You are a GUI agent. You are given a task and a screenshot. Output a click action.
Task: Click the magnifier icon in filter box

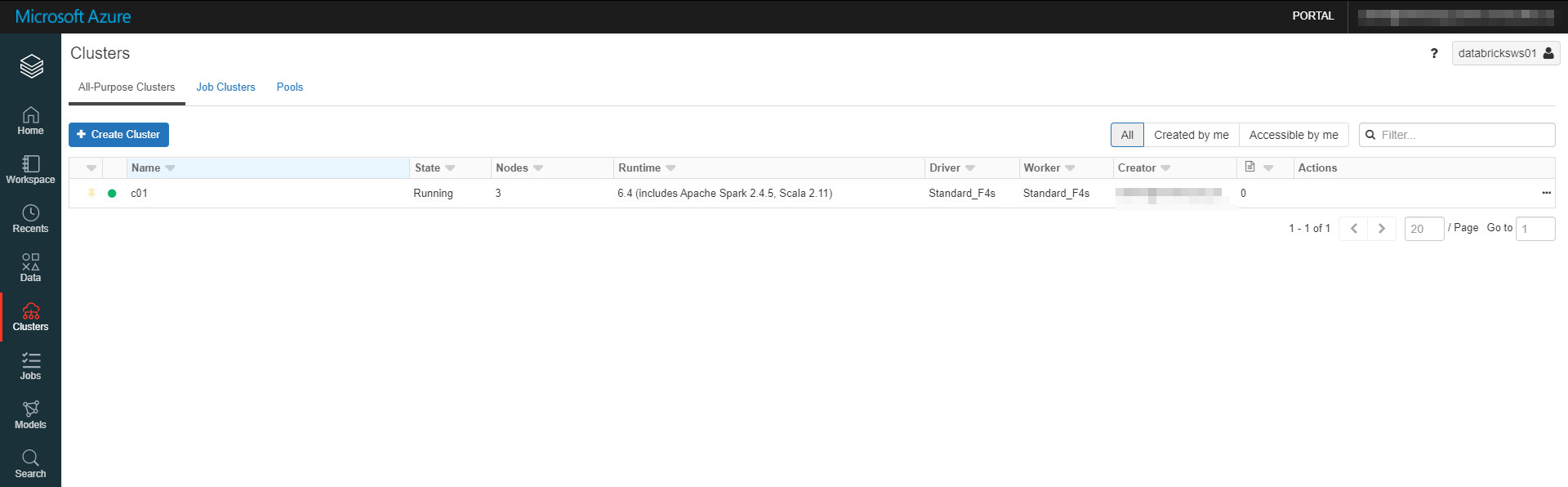pyautogui.click(x=1370, y=135)
